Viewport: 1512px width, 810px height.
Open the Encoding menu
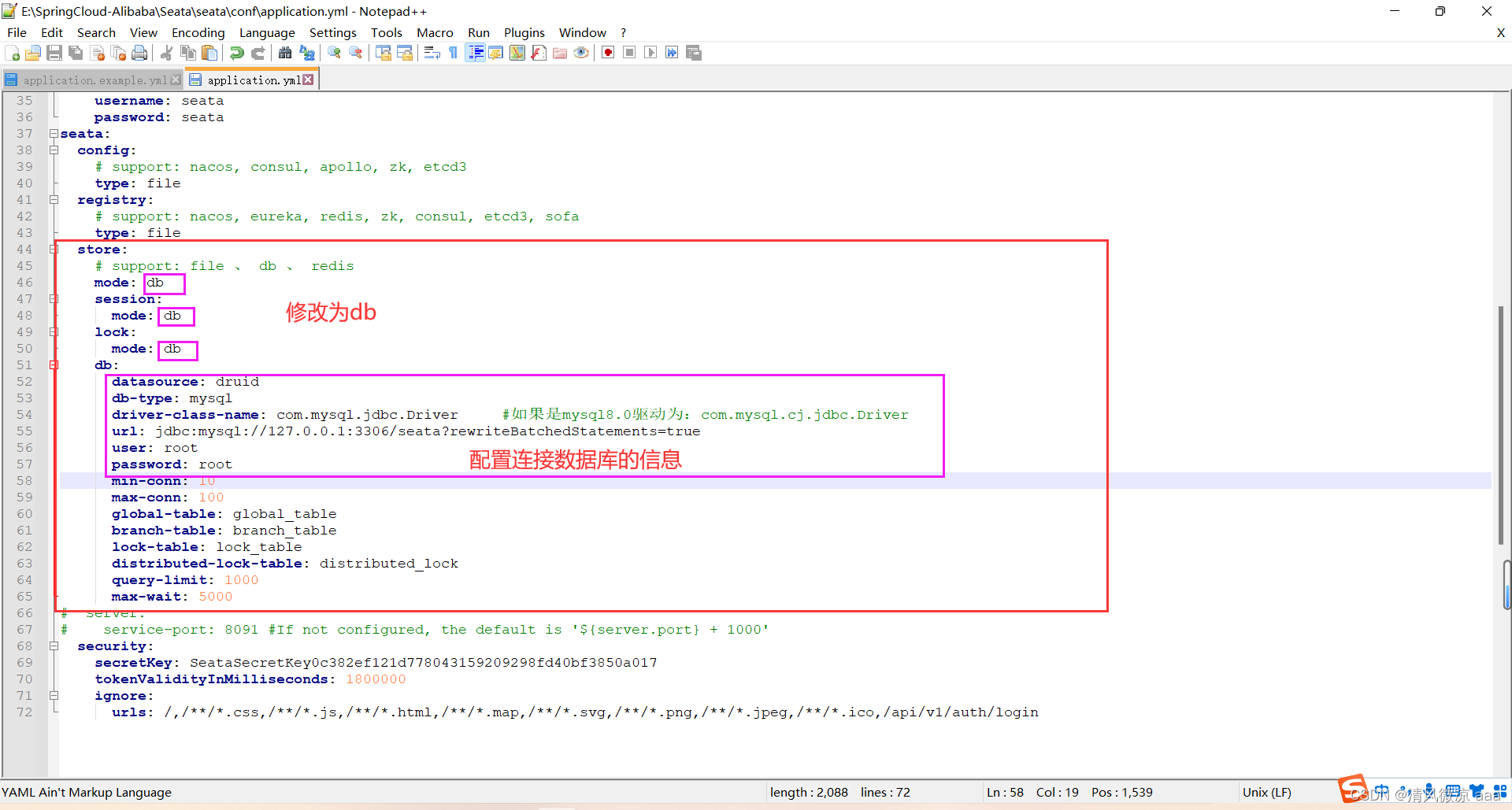click(x=198, y=32)
